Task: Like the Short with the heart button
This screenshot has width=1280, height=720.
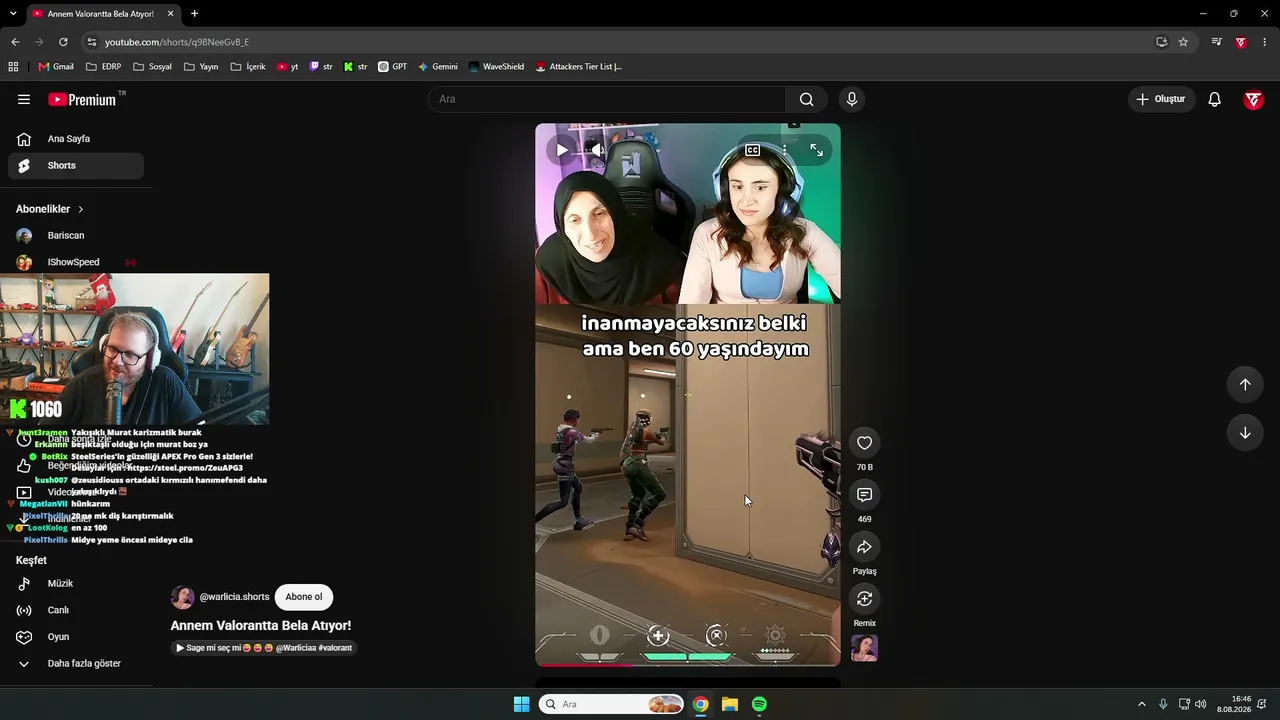Action: click(865, 443)
